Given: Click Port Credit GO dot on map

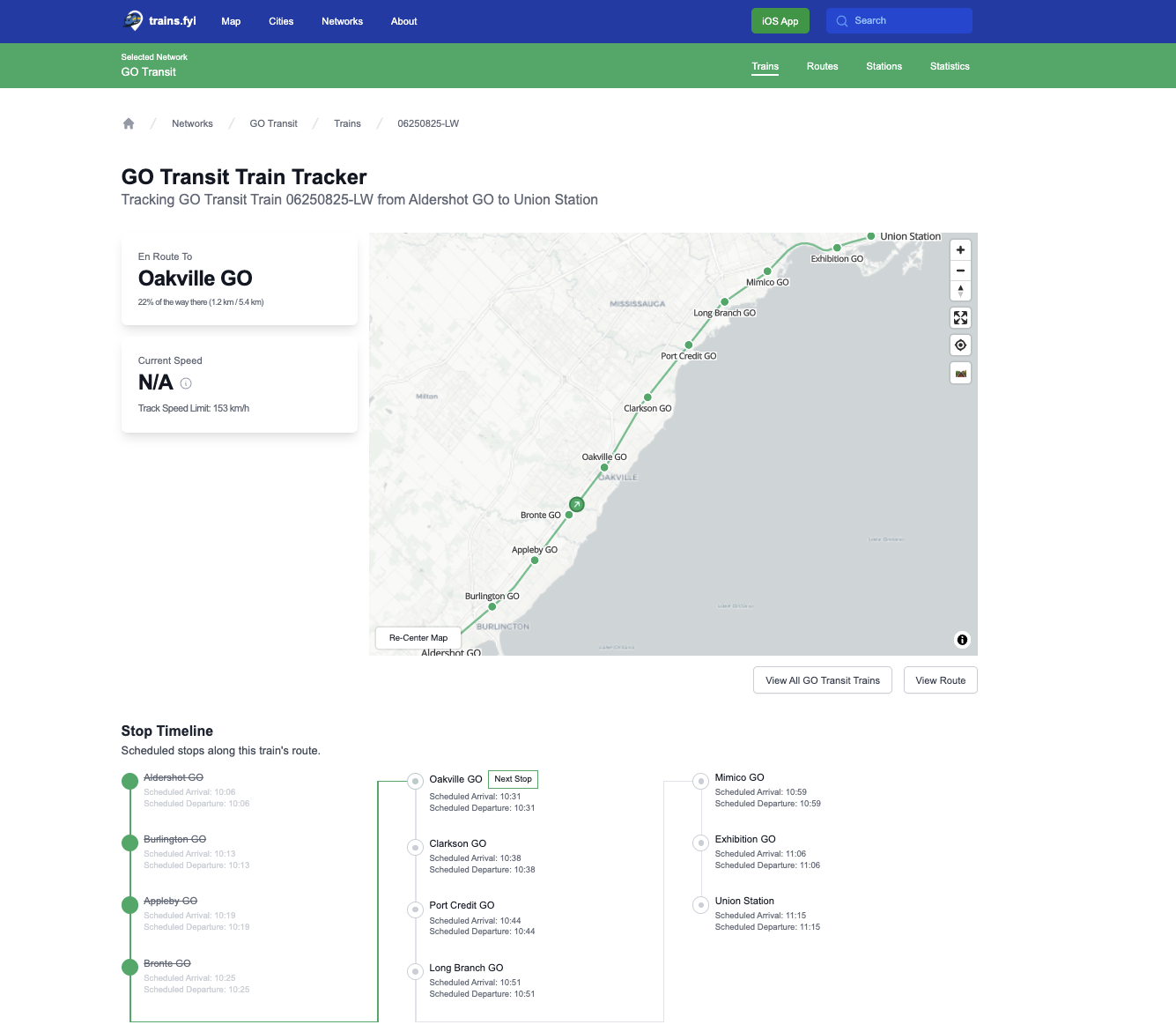Looking at the screenshot, I should (x=688, y=345).
